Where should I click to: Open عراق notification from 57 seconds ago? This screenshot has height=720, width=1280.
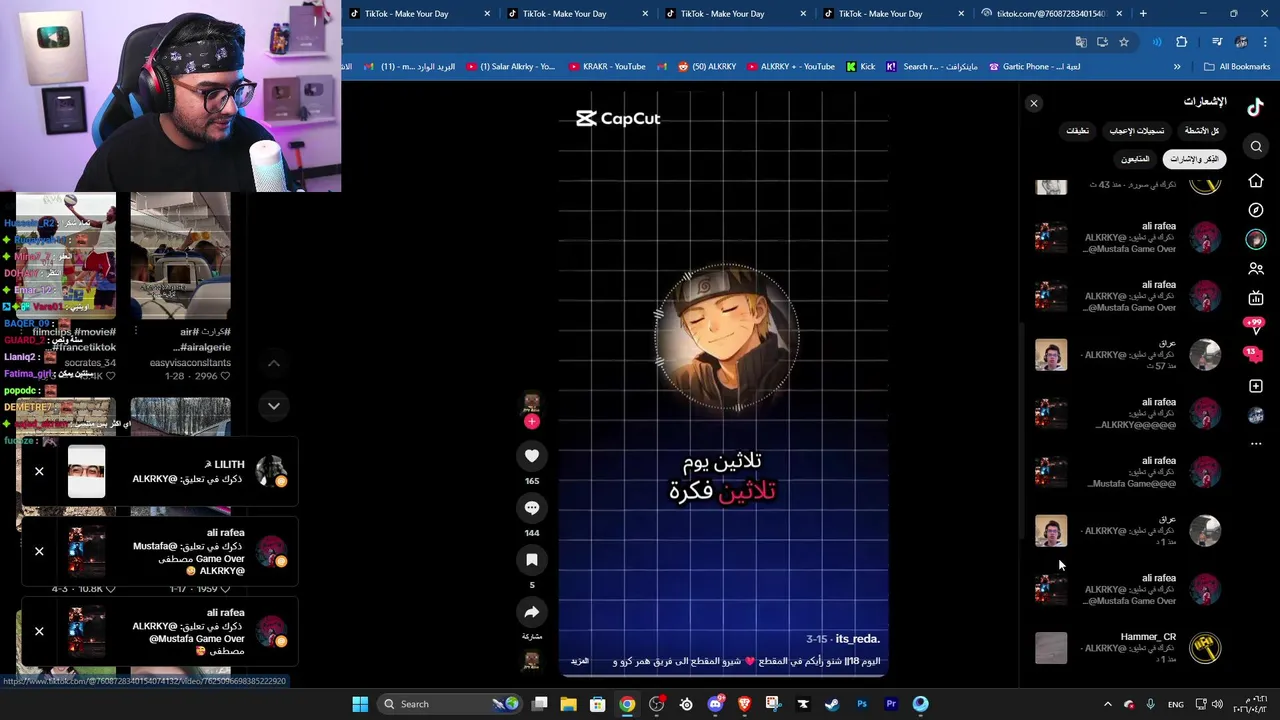[1128, 355]
